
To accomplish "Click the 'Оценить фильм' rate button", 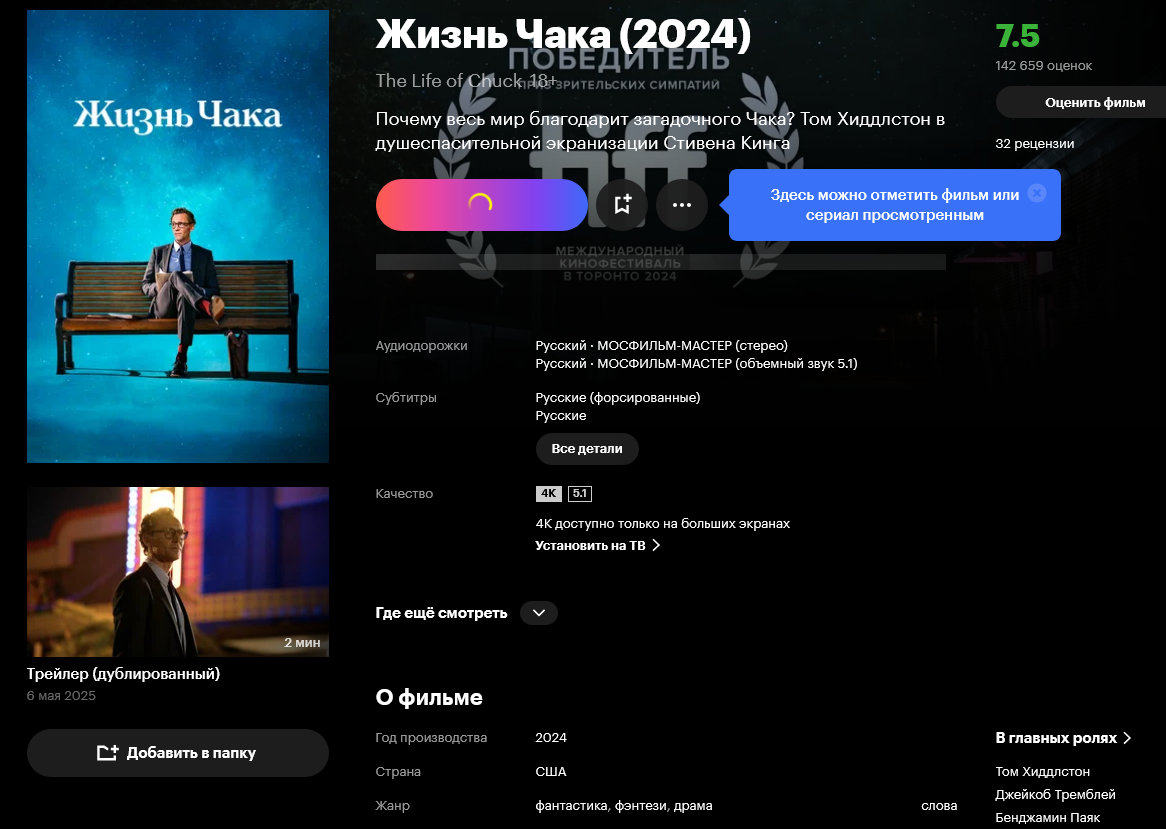I will click(1094, 103).
